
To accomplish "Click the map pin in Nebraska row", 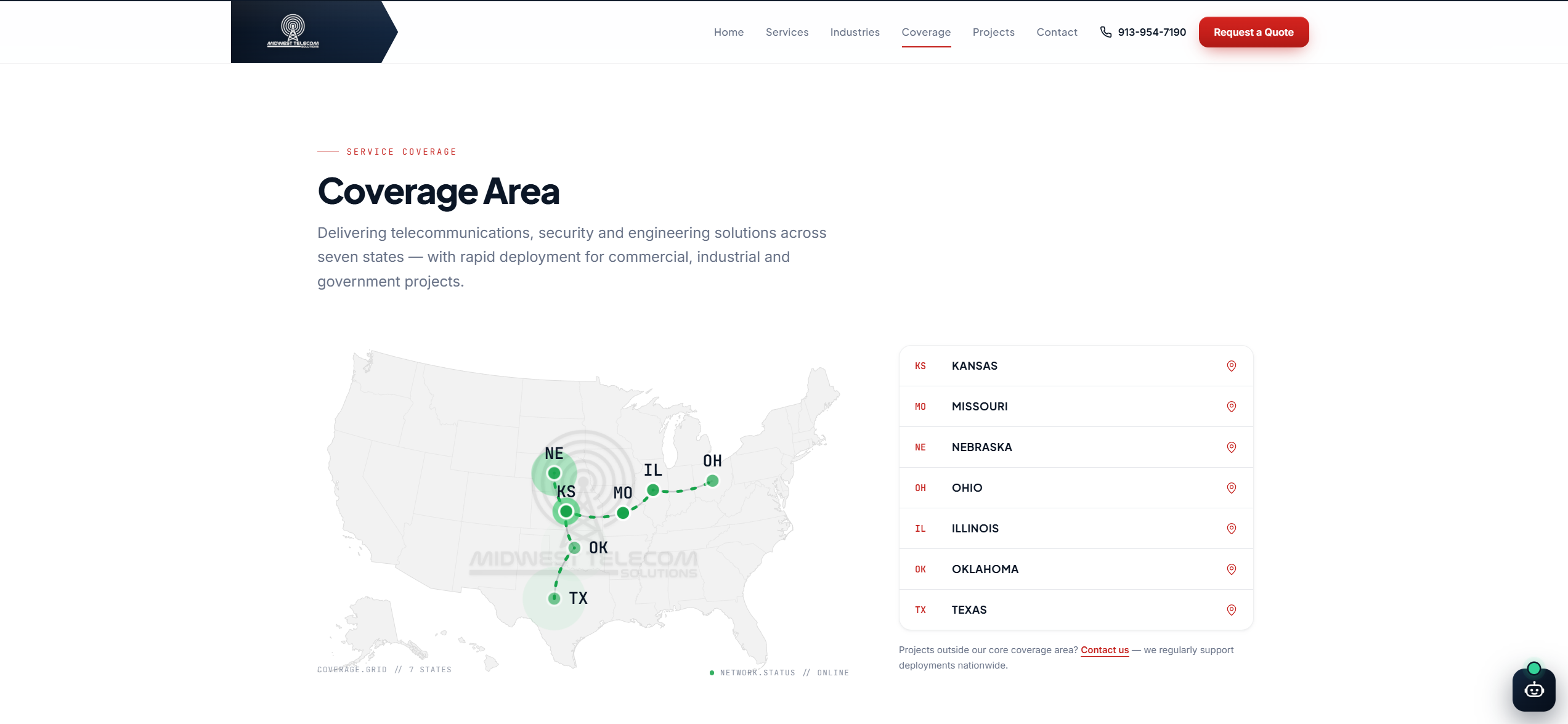I will coord(1231,447).
